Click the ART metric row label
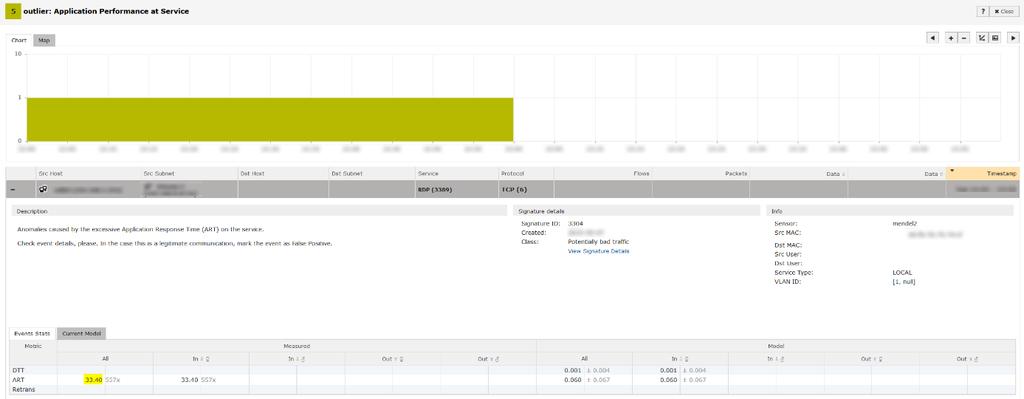The width and height of the screenshot is (1024, 399). pyautogui.click(x=18, y=379)
